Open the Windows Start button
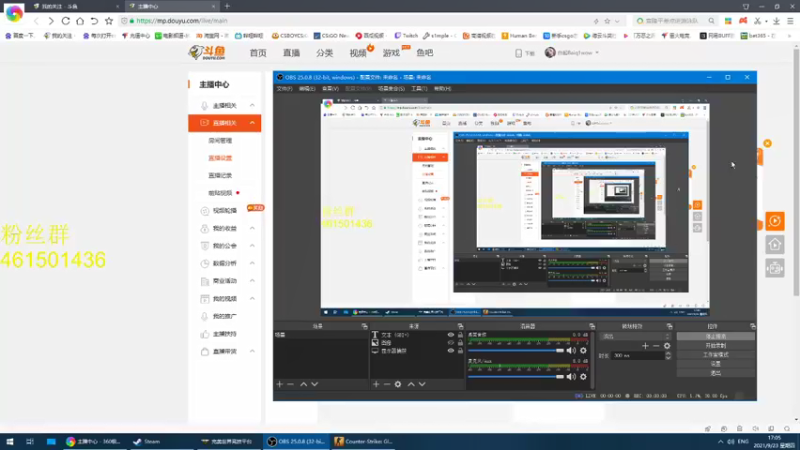Screen dimensions: 800x450 pyautogui.click(x=9, y=441)
